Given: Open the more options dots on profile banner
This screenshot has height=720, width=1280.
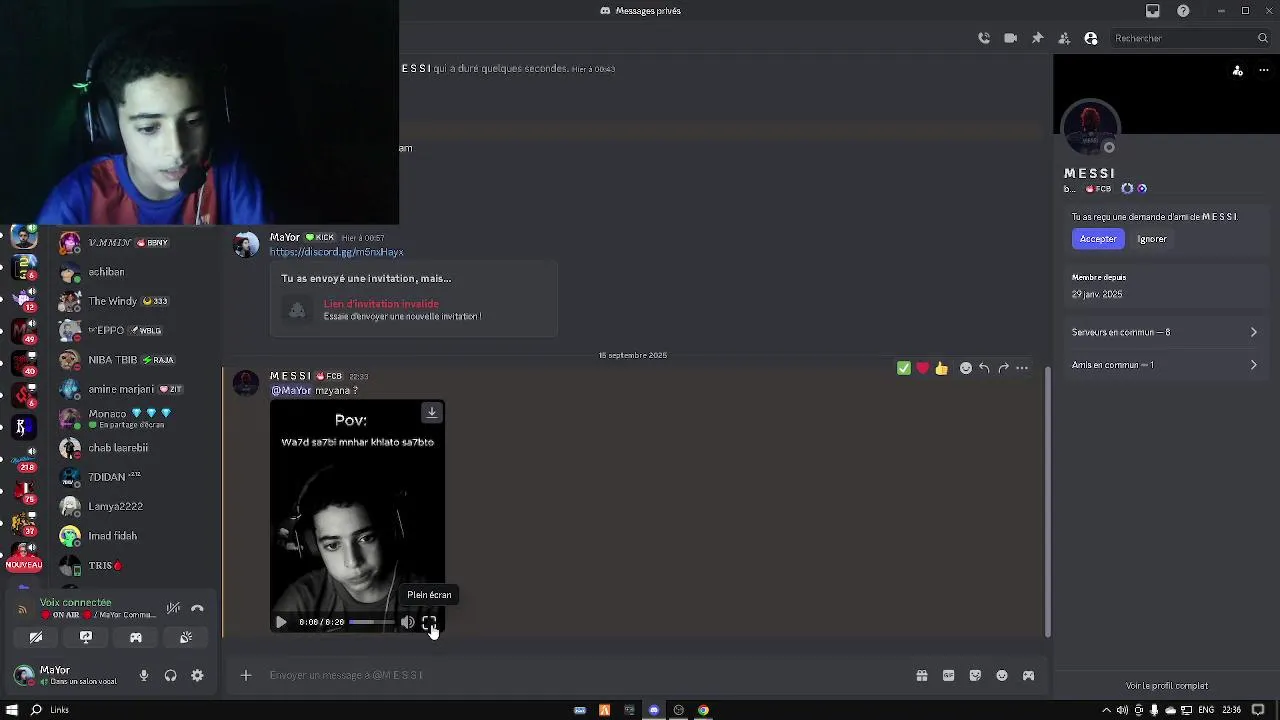Looking at the screenshot, I should click(x=1263, y=70).
